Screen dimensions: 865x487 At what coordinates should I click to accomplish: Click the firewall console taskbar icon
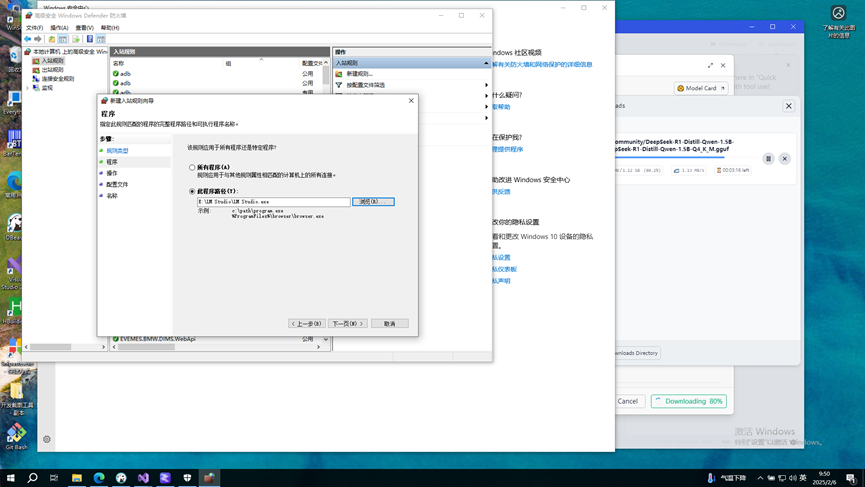click(209, 478)
